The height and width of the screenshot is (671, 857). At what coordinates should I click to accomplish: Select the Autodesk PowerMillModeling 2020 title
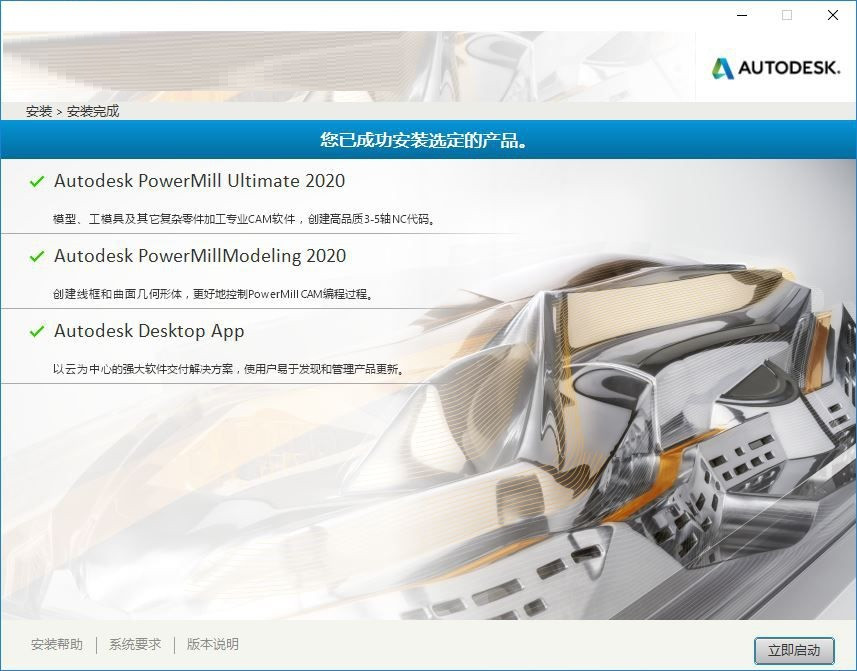click(200, 256)
